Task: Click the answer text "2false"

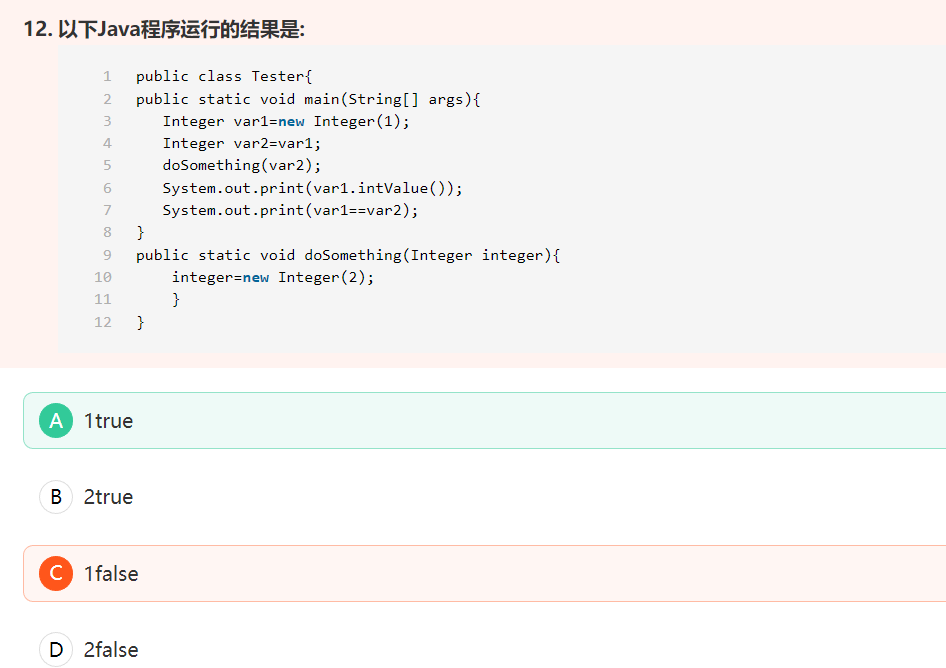Action: click(x=111, y=650)
